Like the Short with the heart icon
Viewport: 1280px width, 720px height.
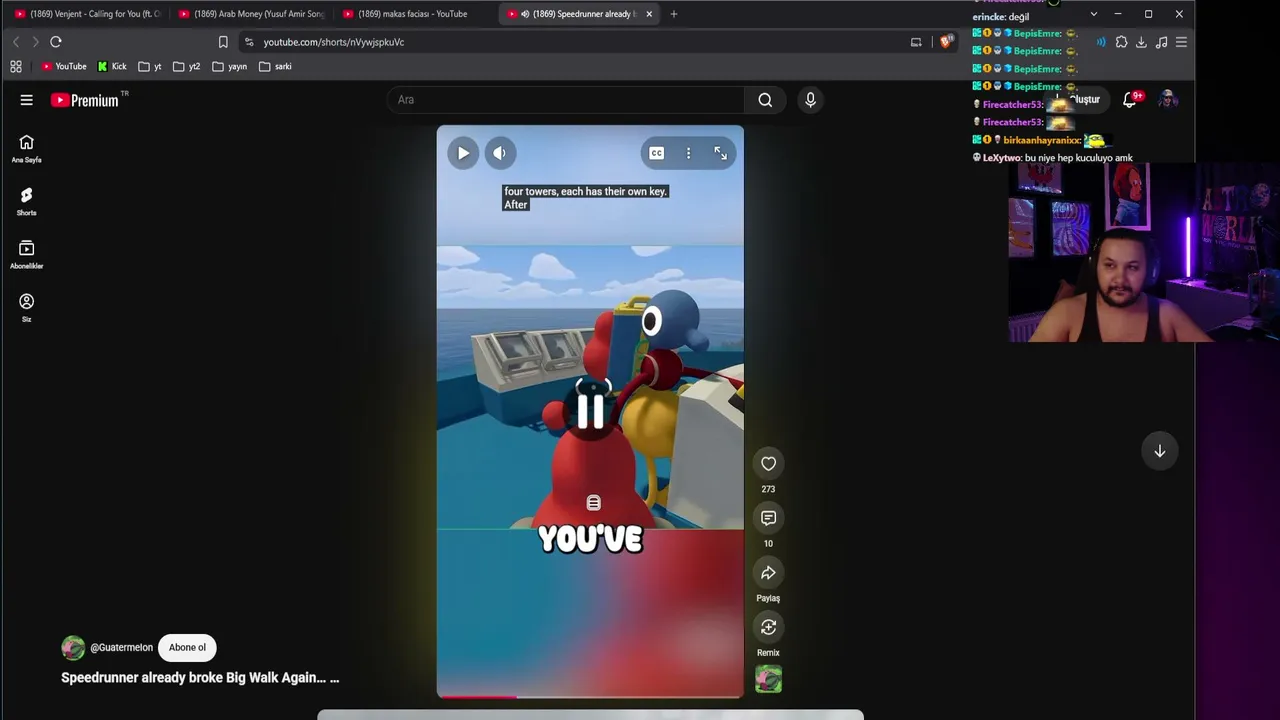(768, 463)
